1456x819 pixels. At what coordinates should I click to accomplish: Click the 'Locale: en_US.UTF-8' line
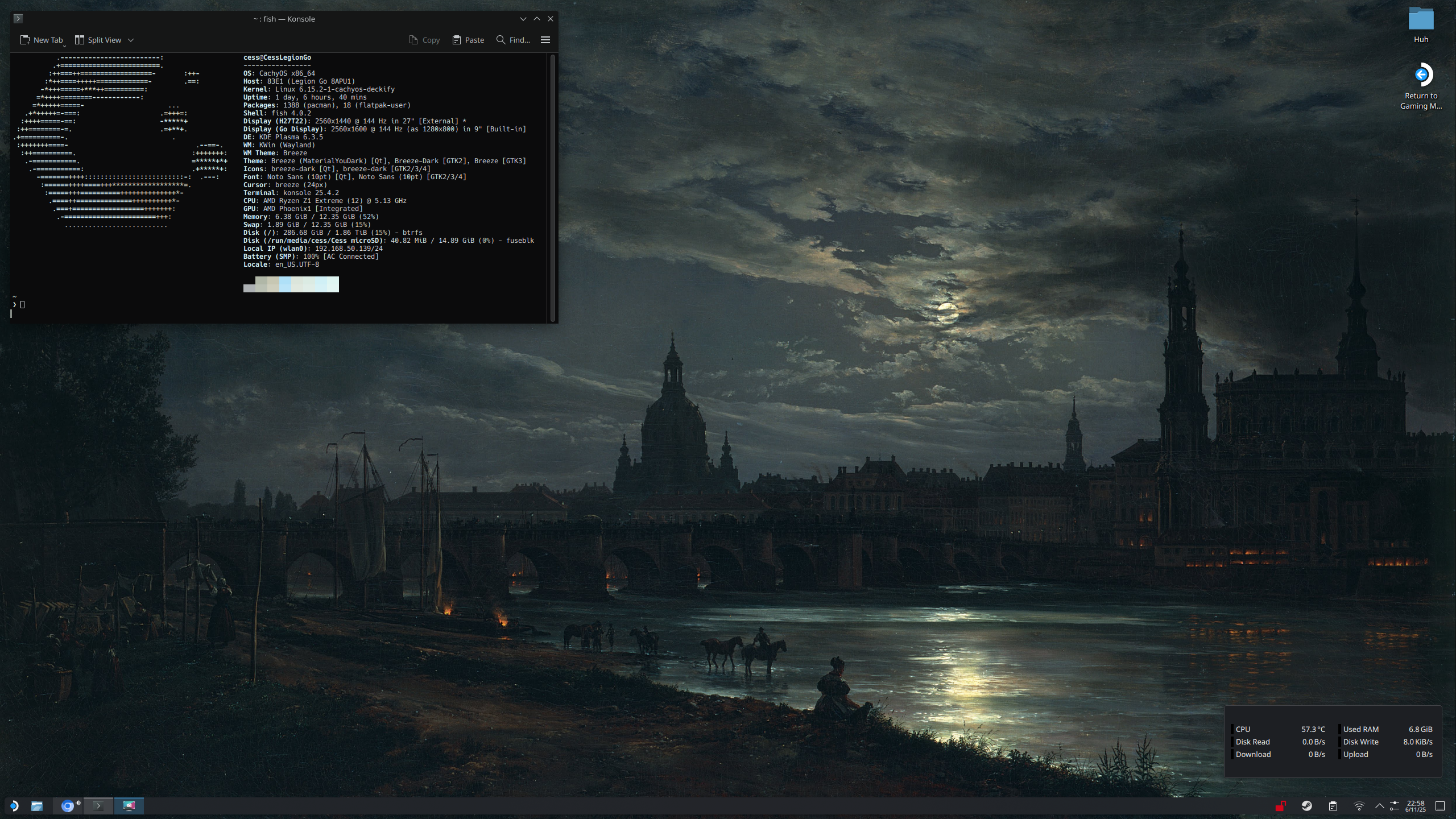(x=281, y=264)
